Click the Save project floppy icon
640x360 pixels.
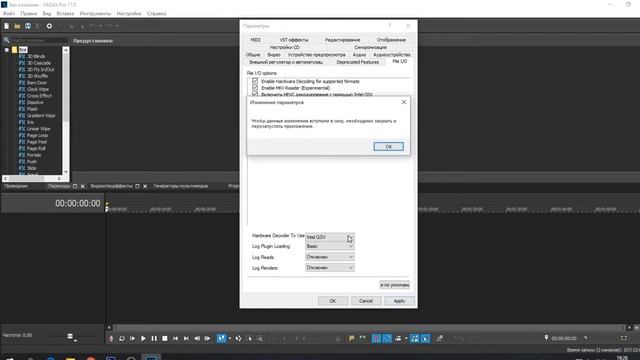pyautogui.click(x=28, y=26)
